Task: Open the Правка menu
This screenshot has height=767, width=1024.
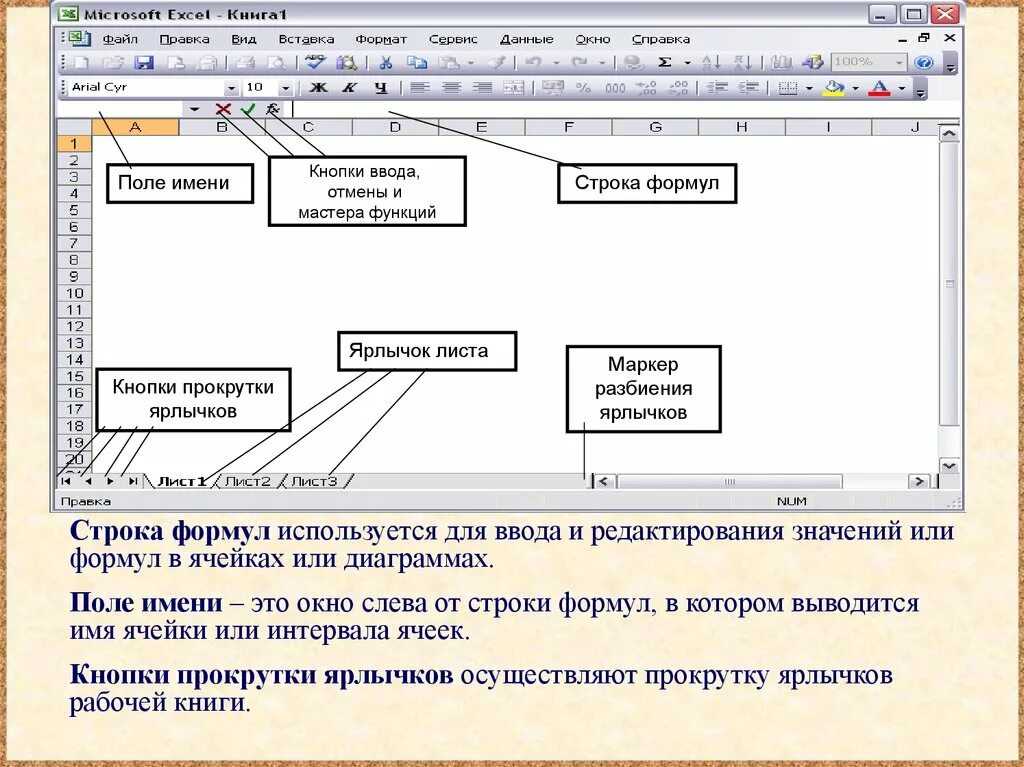Action: point(184,39)
